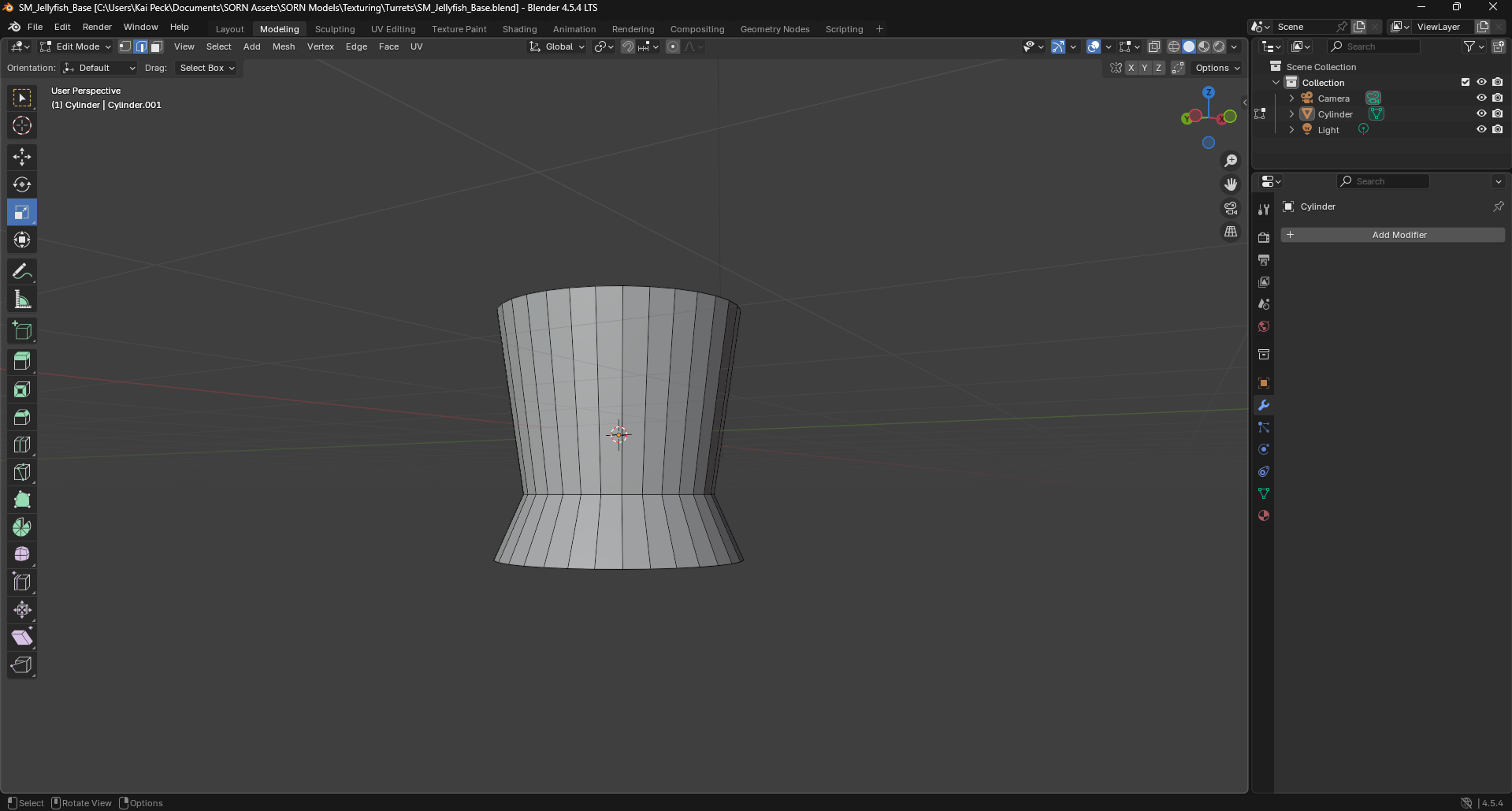
Task: Select the Knife tool
Action: (x=22, y=472)
